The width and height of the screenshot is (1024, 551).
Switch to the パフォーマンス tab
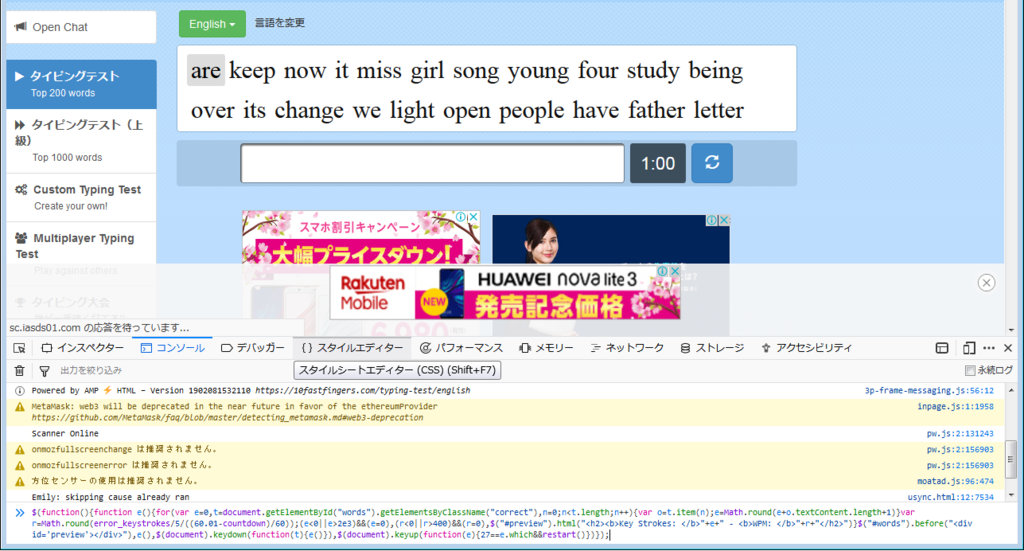click(x=461, y=348)
